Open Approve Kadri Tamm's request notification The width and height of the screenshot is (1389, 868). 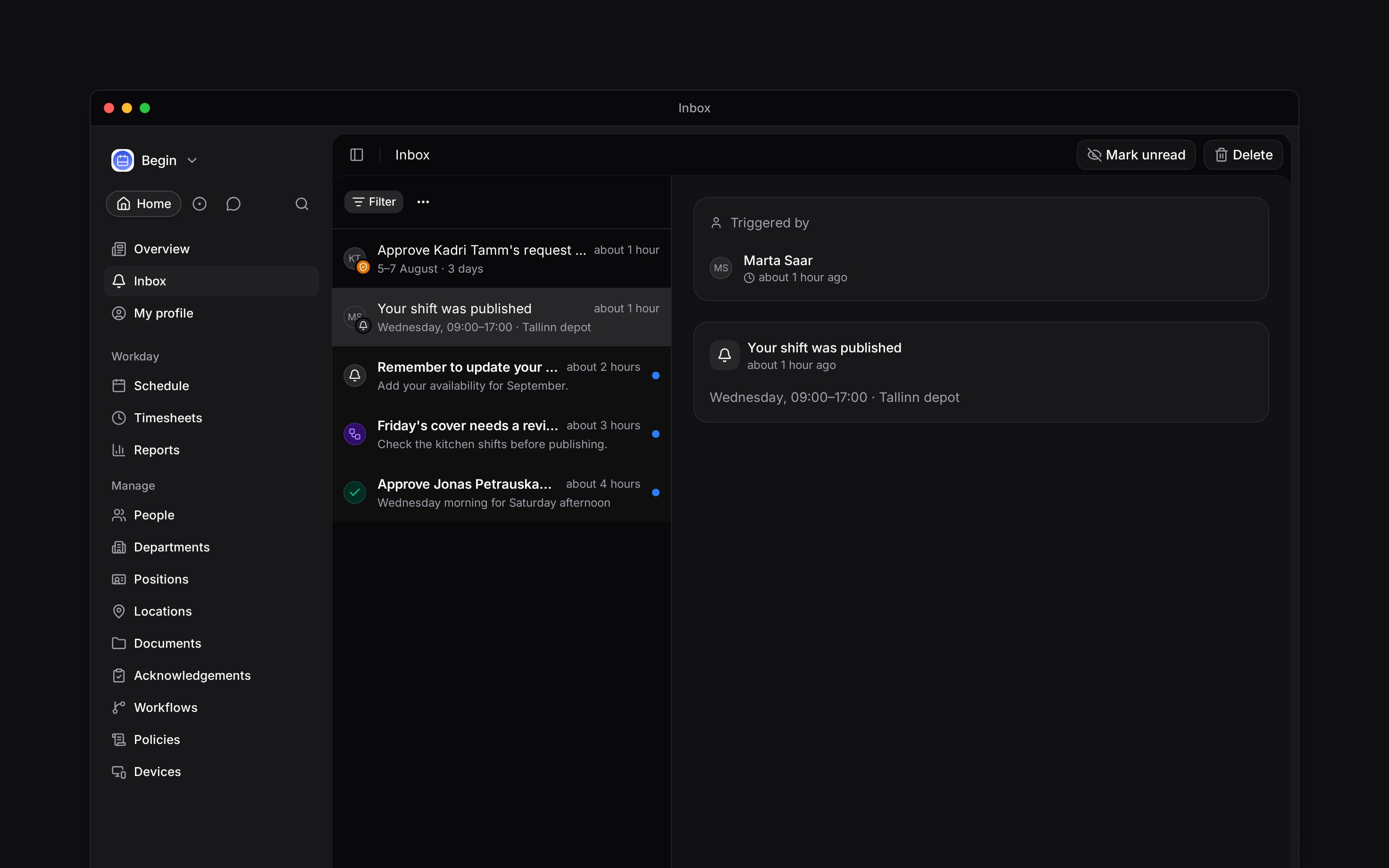pyautogui.click(x=502, y=259)
